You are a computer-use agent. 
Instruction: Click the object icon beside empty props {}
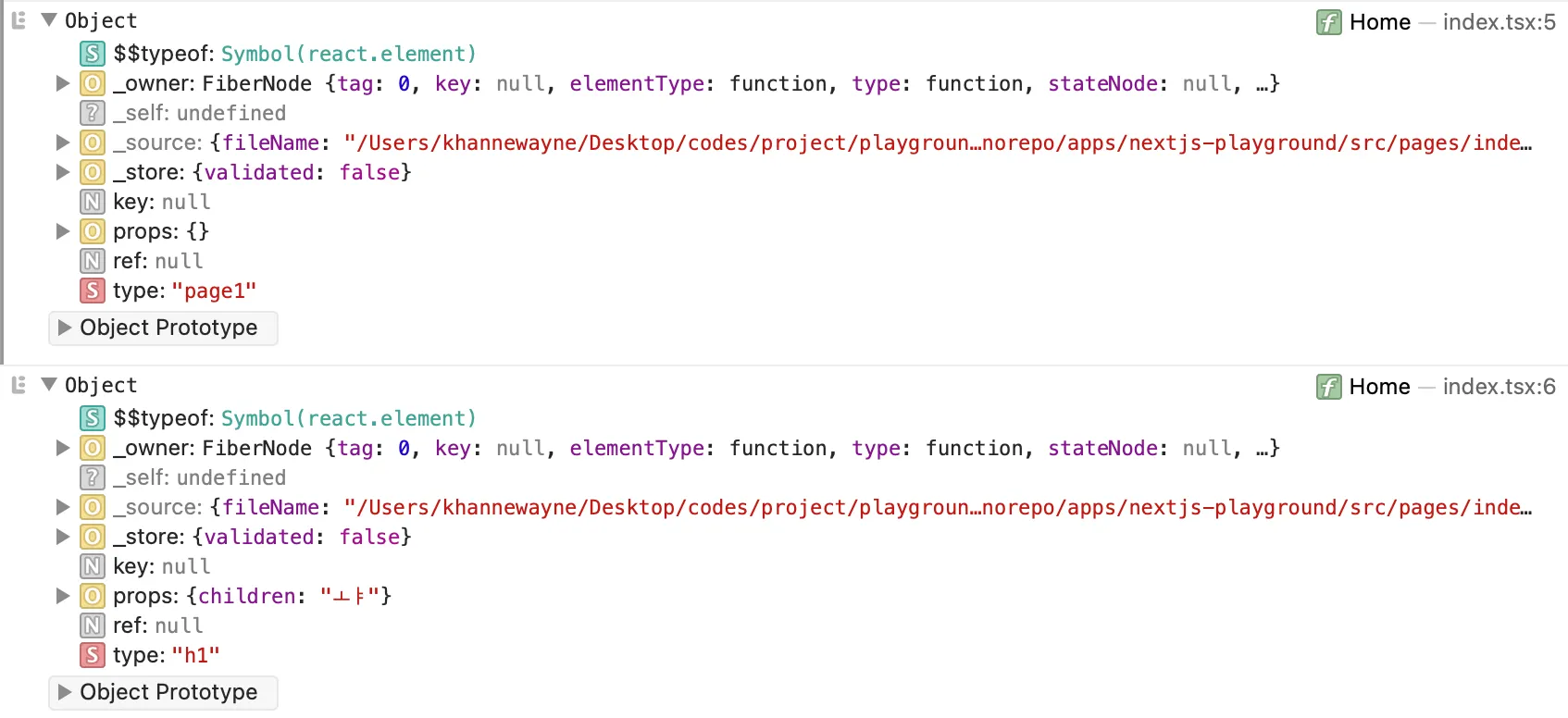93,231
